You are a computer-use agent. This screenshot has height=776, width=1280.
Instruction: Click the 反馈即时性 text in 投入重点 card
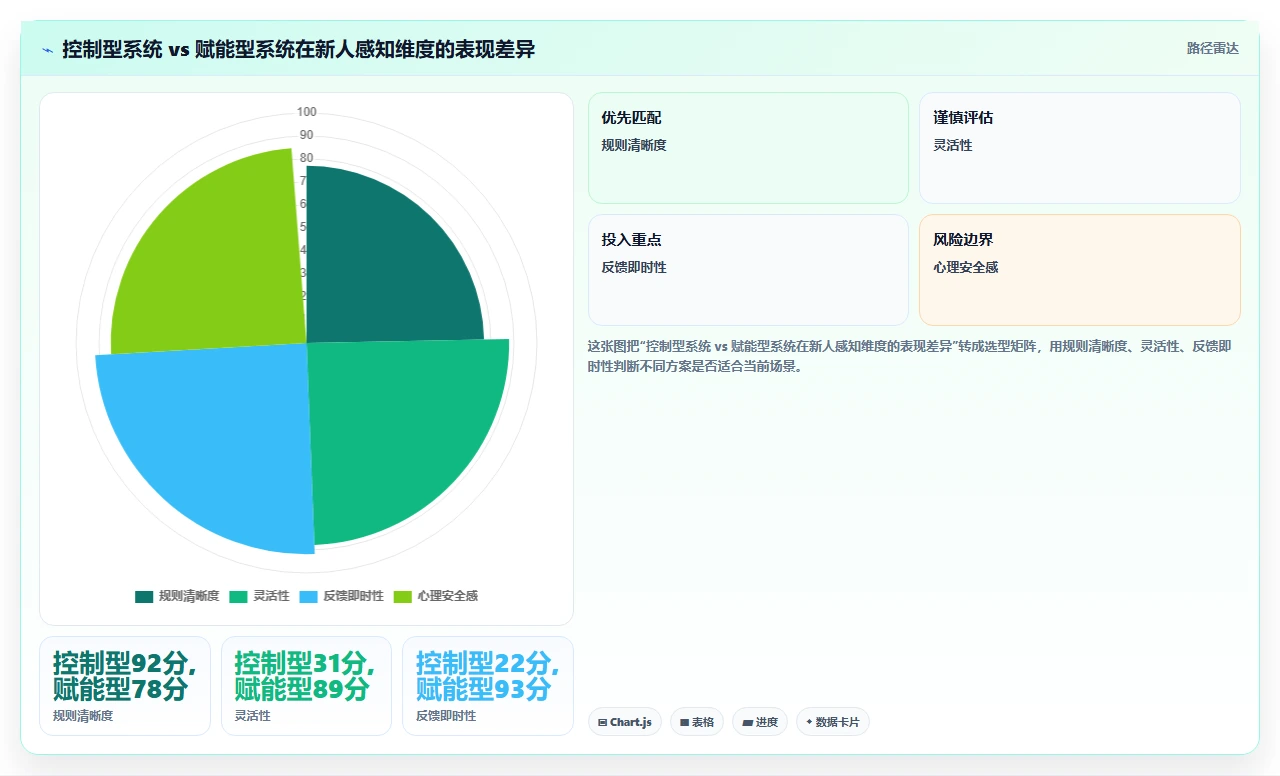coord(634,267)
